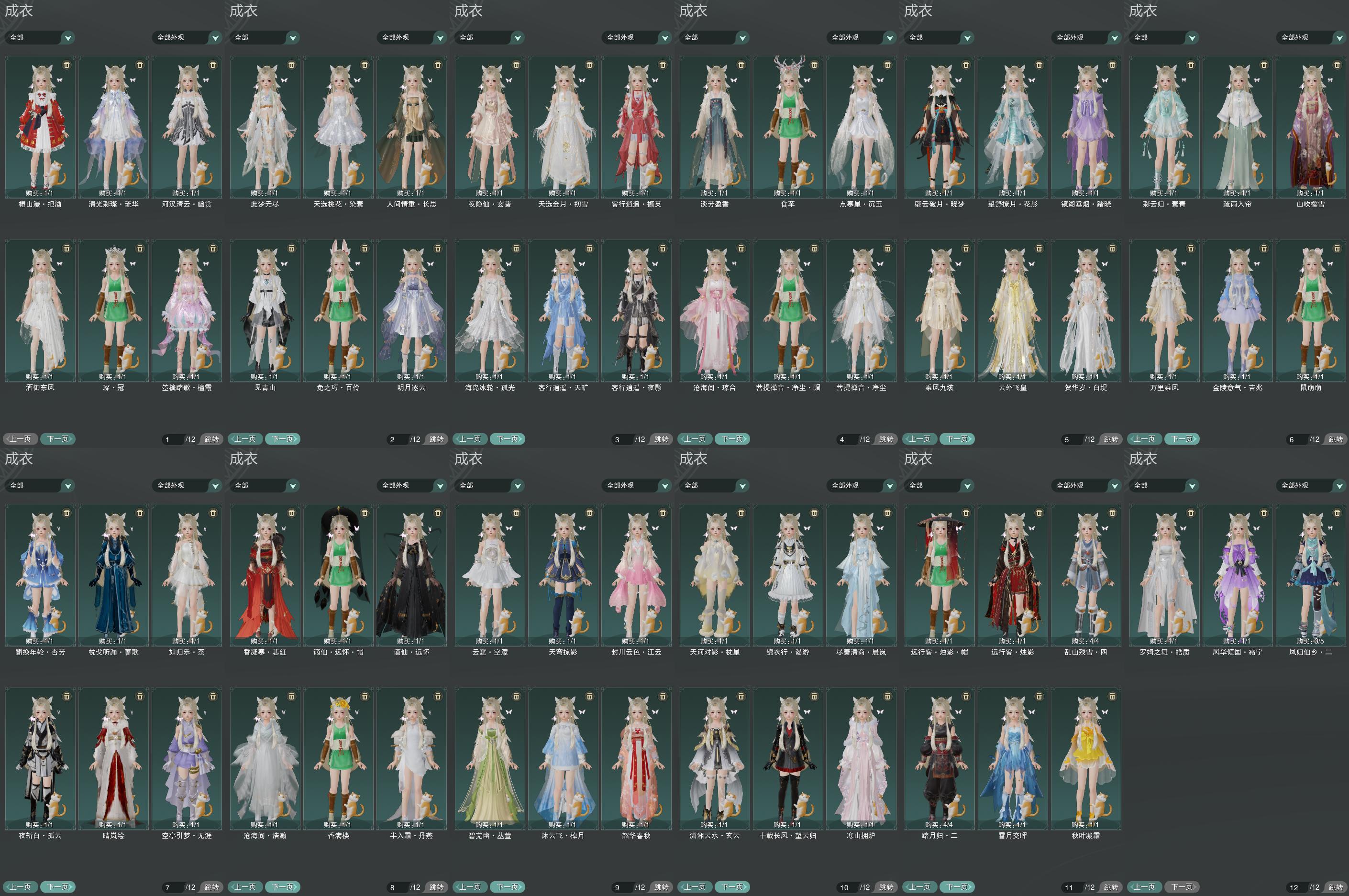Delete the 天选桃花·染素 outfit via trash icon

tap(365, 65)
